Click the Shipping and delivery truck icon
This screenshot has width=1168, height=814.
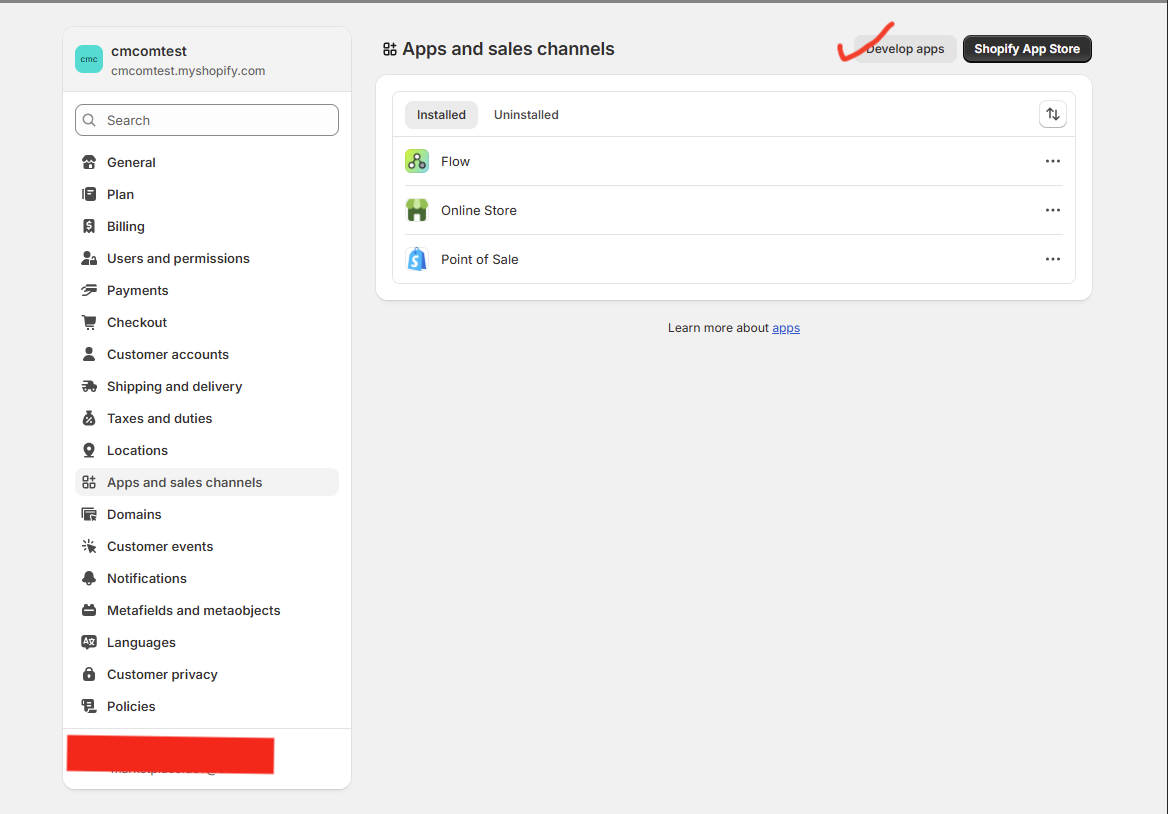click(x=89, y=386)
